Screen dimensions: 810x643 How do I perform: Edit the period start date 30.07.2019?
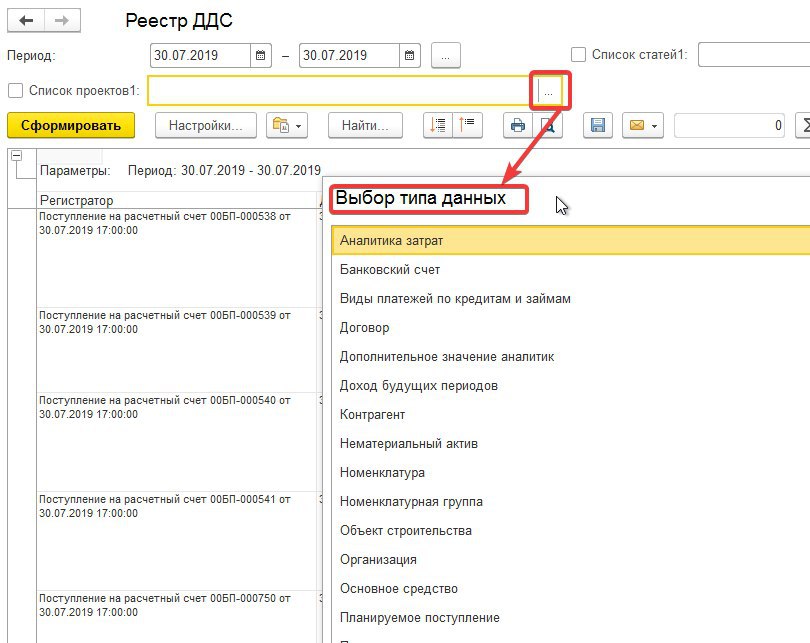click(x=200, y=55)
